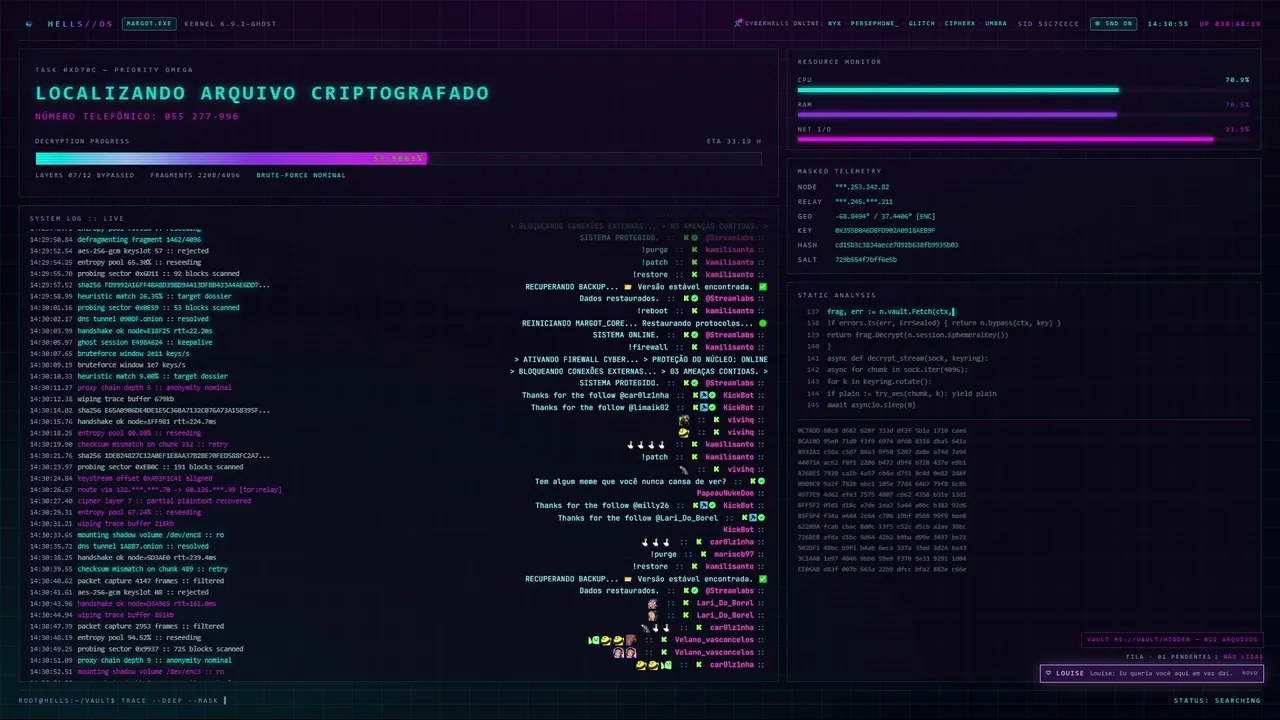Image resolution: width=1280 pixels, height=720 pixels.
Task: Select online user CIPHERX
Action: pos(959,23)
